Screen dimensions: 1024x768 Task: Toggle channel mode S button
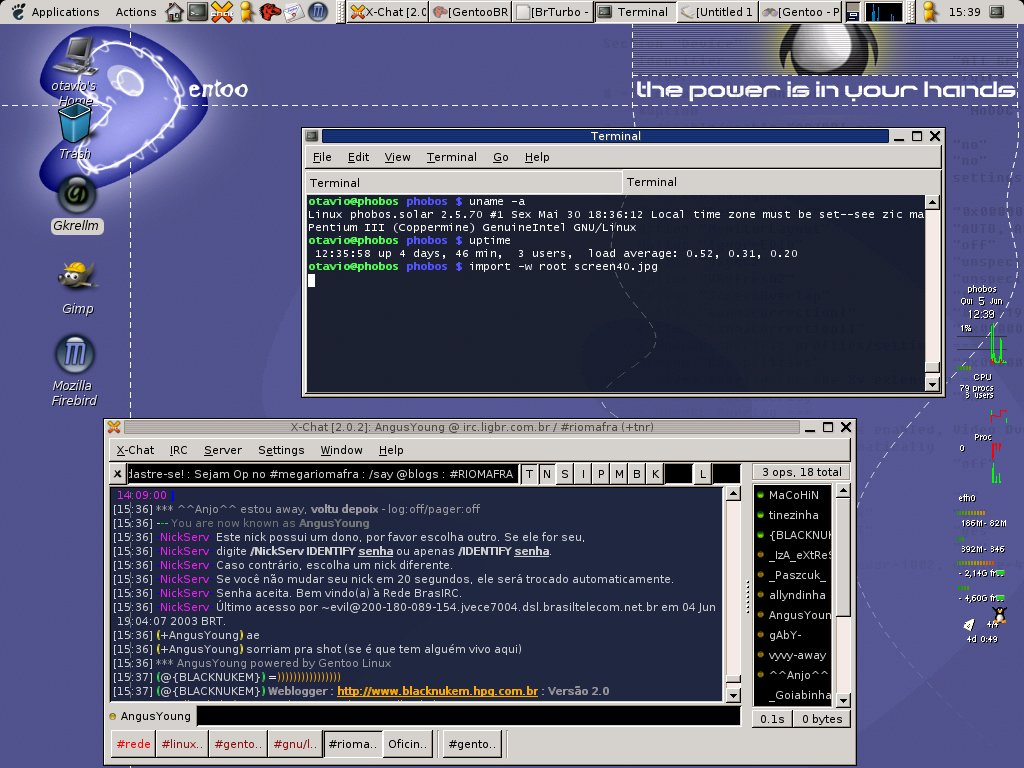coord(565,474)
